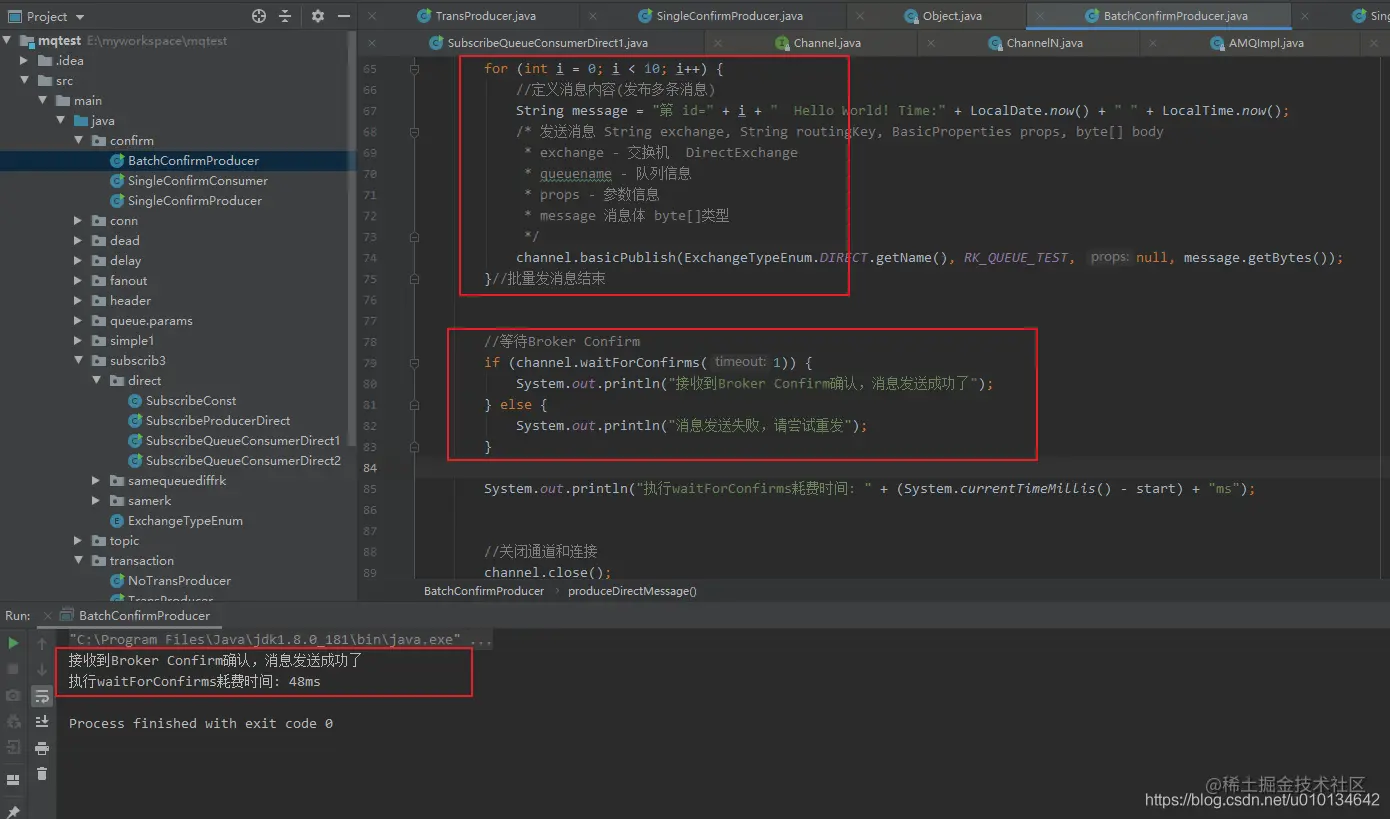
Task: Click BatchConfirmProducer breadcrumb in editor
Action: point(484,591)
